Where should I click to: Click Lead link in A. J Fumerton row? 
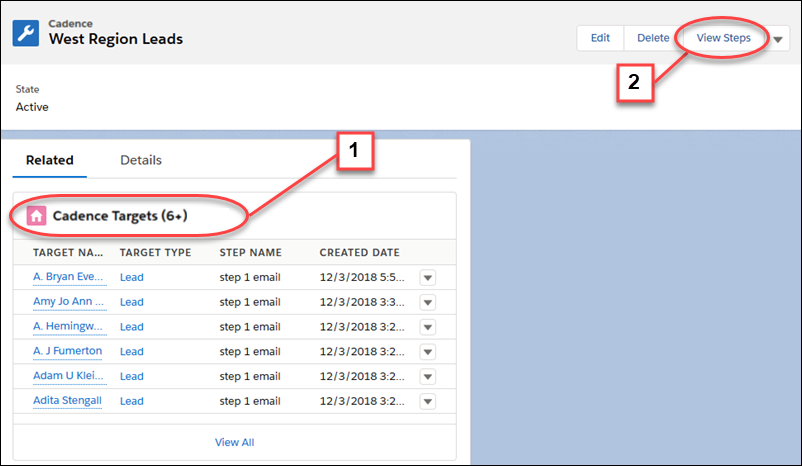point(131,351)
